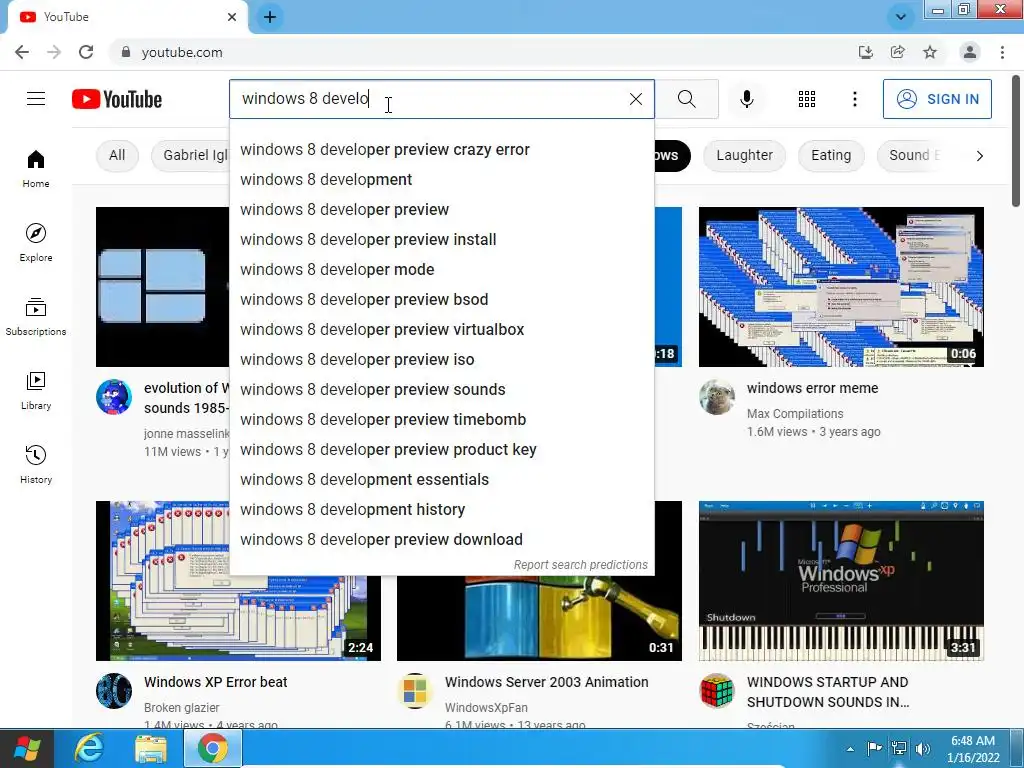Open Windows startup shutdown sounds thumbnail
The image size is (1024, 768).
coord(841,581)
